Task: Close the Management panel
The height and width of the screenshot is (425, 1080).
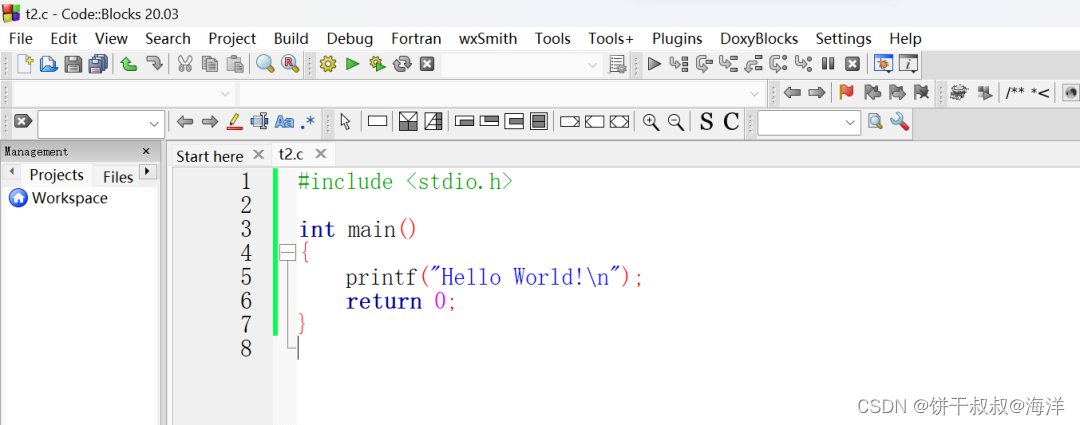Action: point(145,152)
